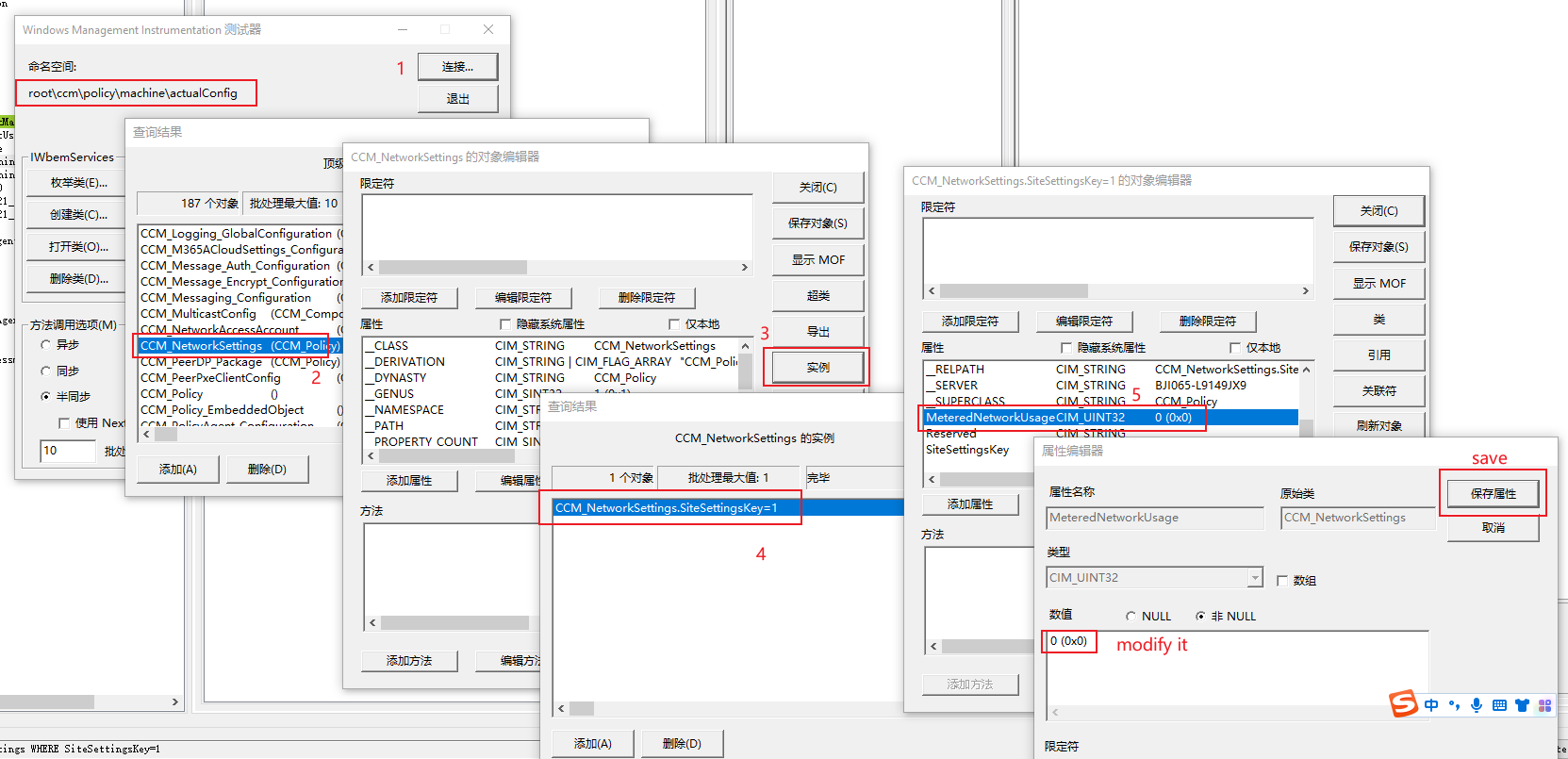Screen dimensions: 1568x759
Task: Select CCM_PeerDP_Package row in class list
Action: [x=239, y=362]
